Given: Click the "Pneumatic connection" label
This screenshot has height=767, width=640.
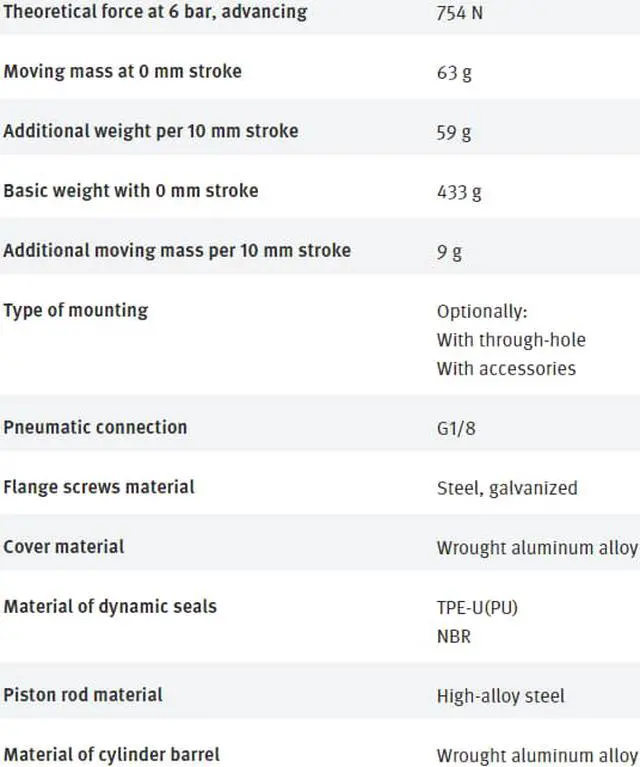Looking at the screenshot, I should pos(95,427).
